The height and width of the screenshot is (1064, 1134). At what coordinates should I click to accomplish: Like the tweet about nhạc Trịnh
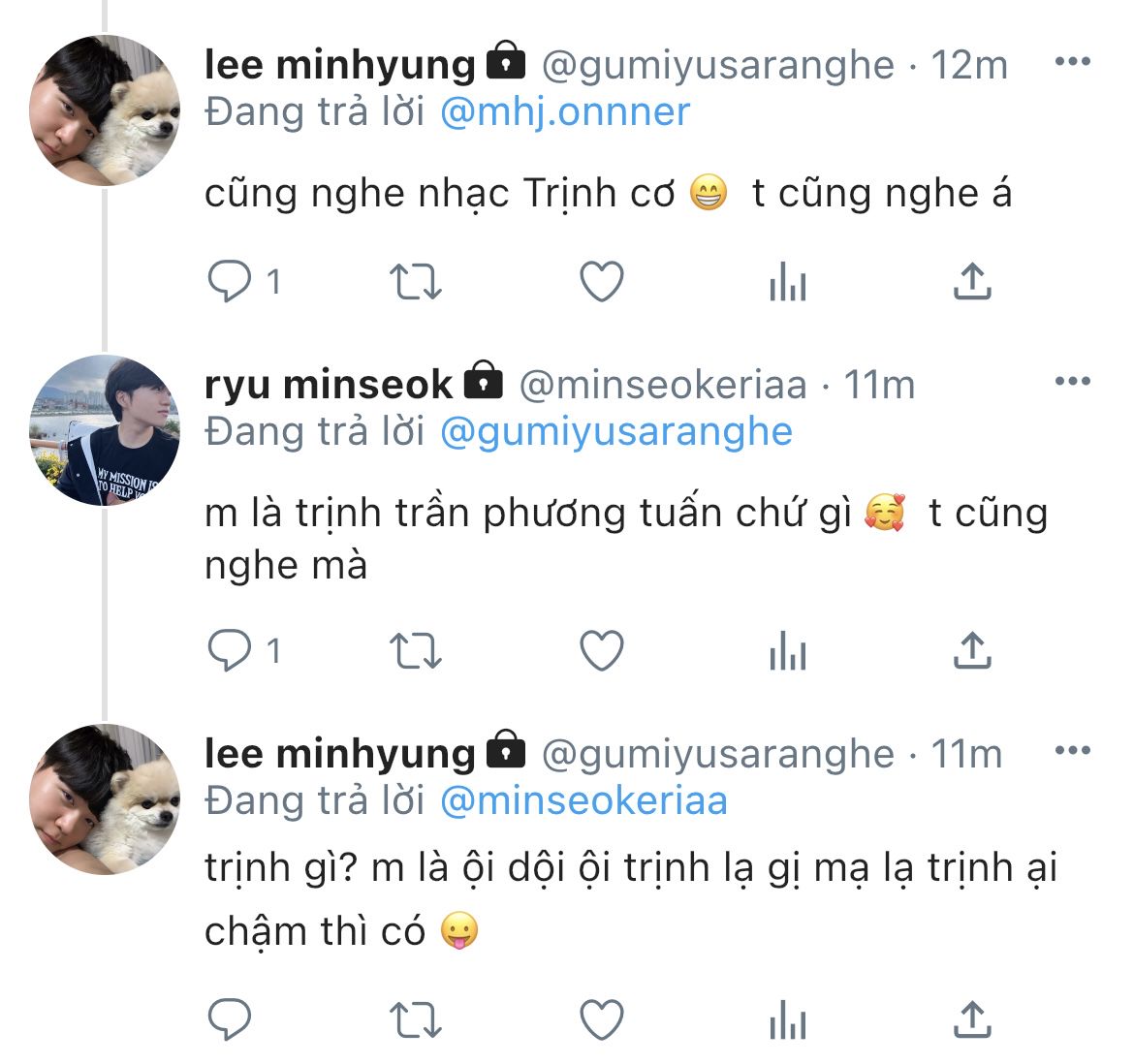pos(601,282)
